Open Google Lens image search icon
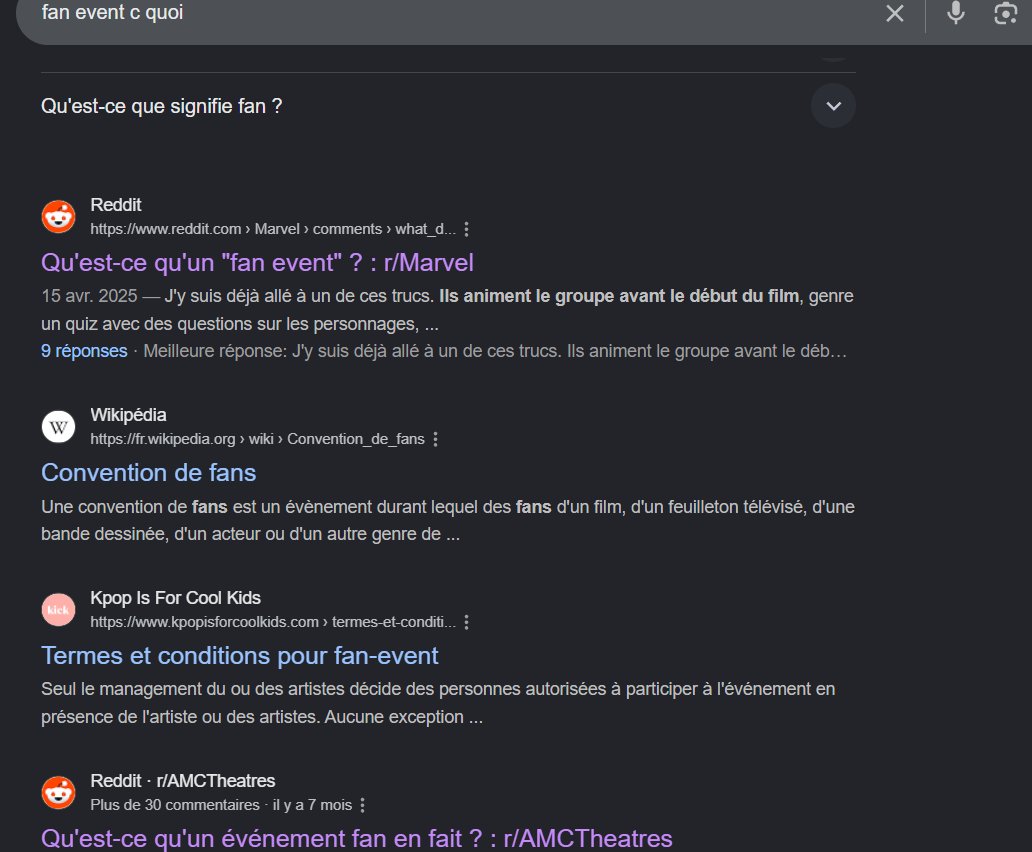The image size is (1032, 852). click(x=1005, y=13)
